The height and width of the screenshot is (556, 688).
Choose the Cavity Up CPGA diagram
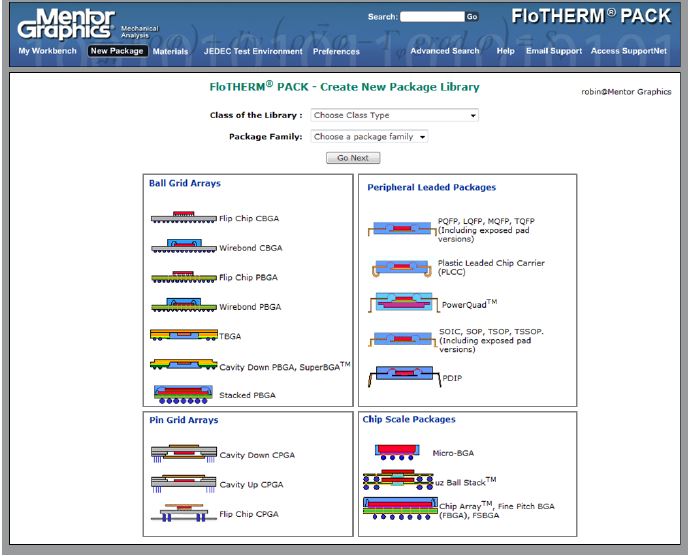coord(183,483)
